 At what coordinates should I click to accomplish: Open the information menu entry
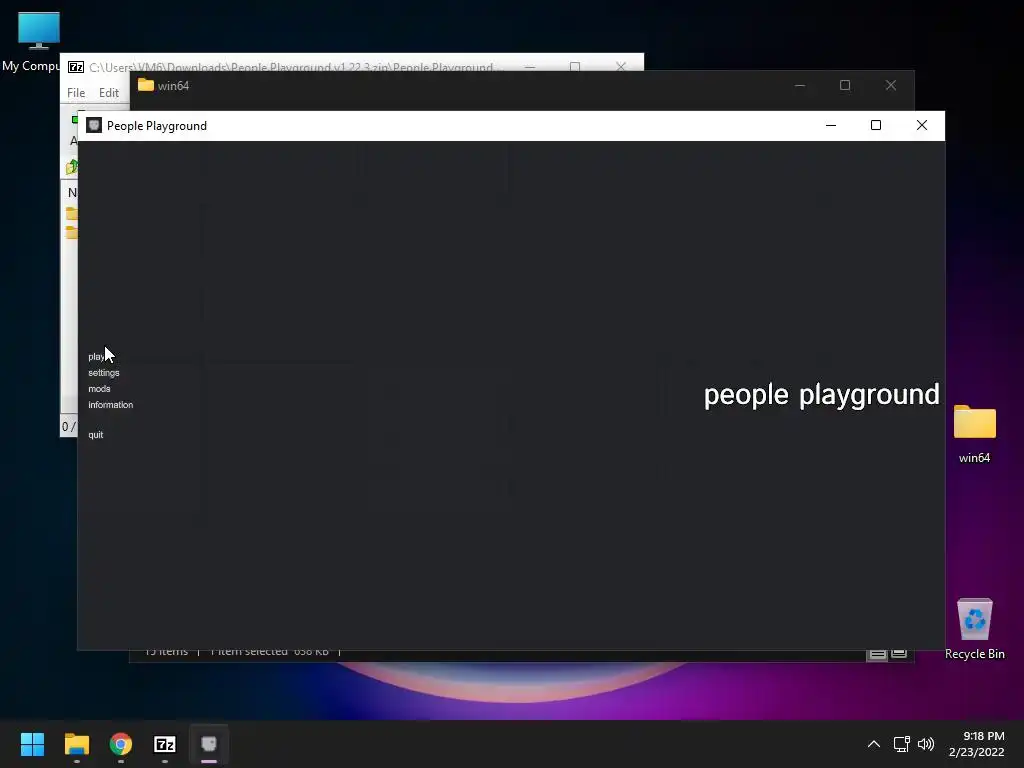110,405
